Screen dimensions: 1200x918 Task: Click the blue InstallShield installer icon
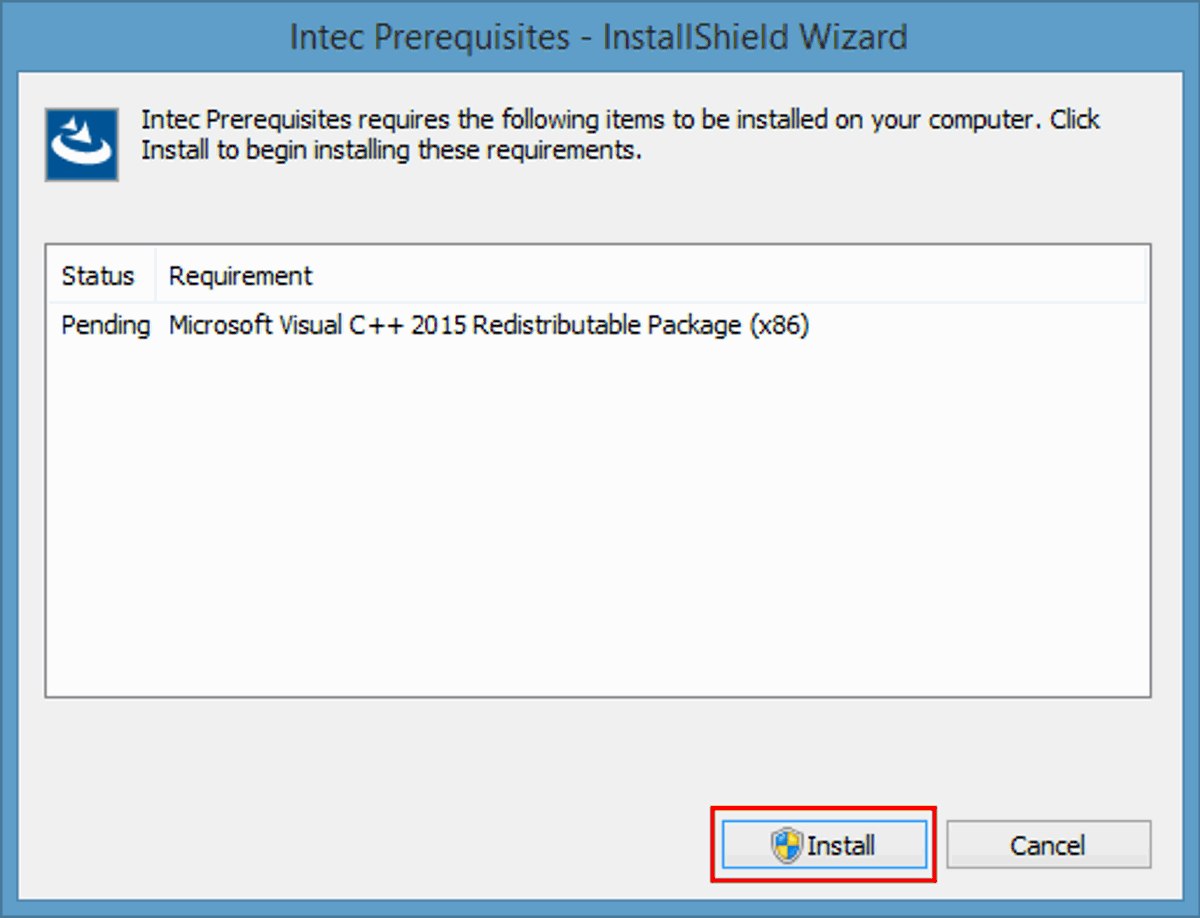82,145
